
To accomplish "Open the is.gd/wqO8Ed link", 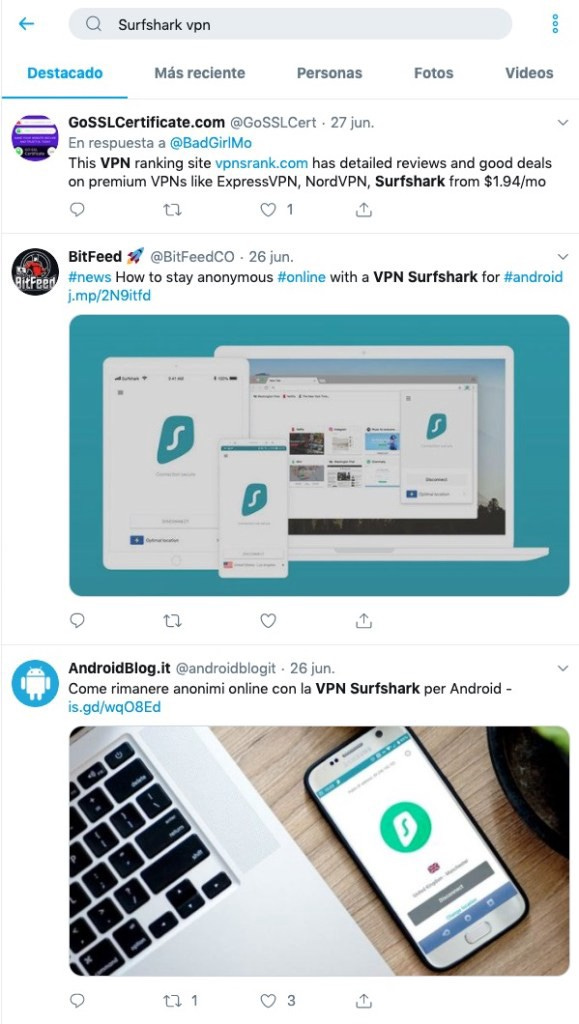I will (x=114, y=707).
